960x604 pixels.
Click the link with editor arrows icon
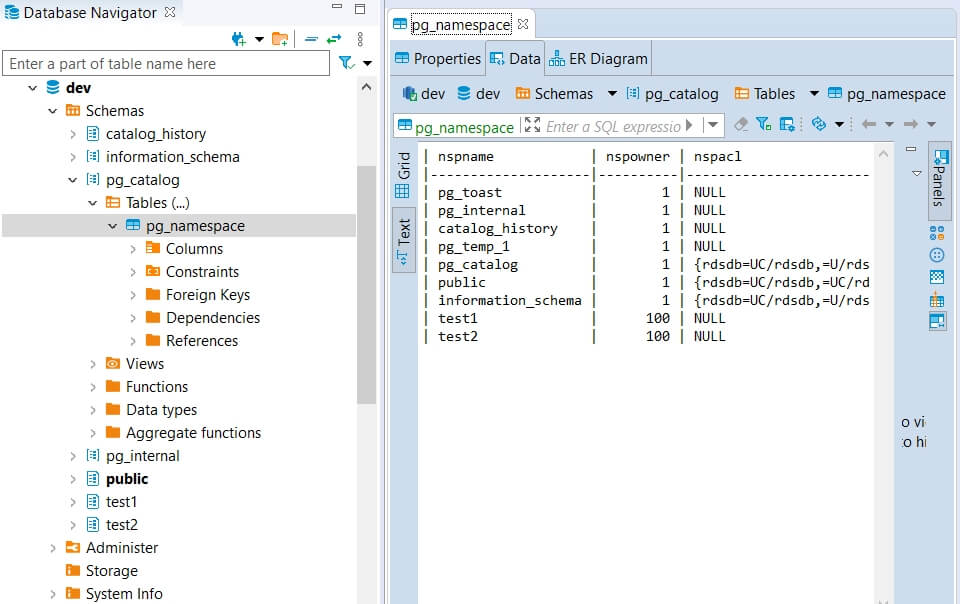tap(334, 39)
